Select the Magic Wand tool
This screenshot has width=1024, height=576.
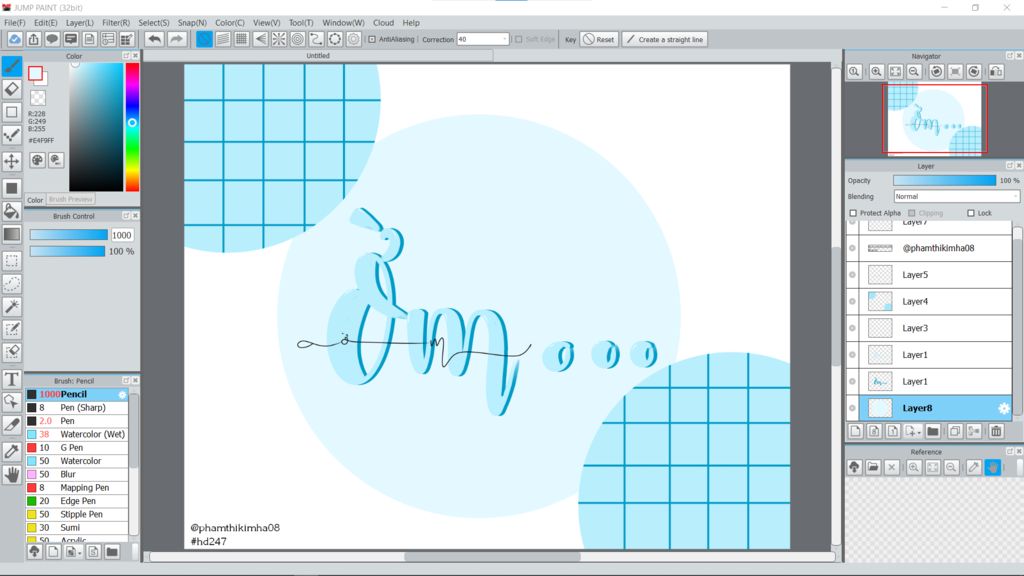(12, 306)
